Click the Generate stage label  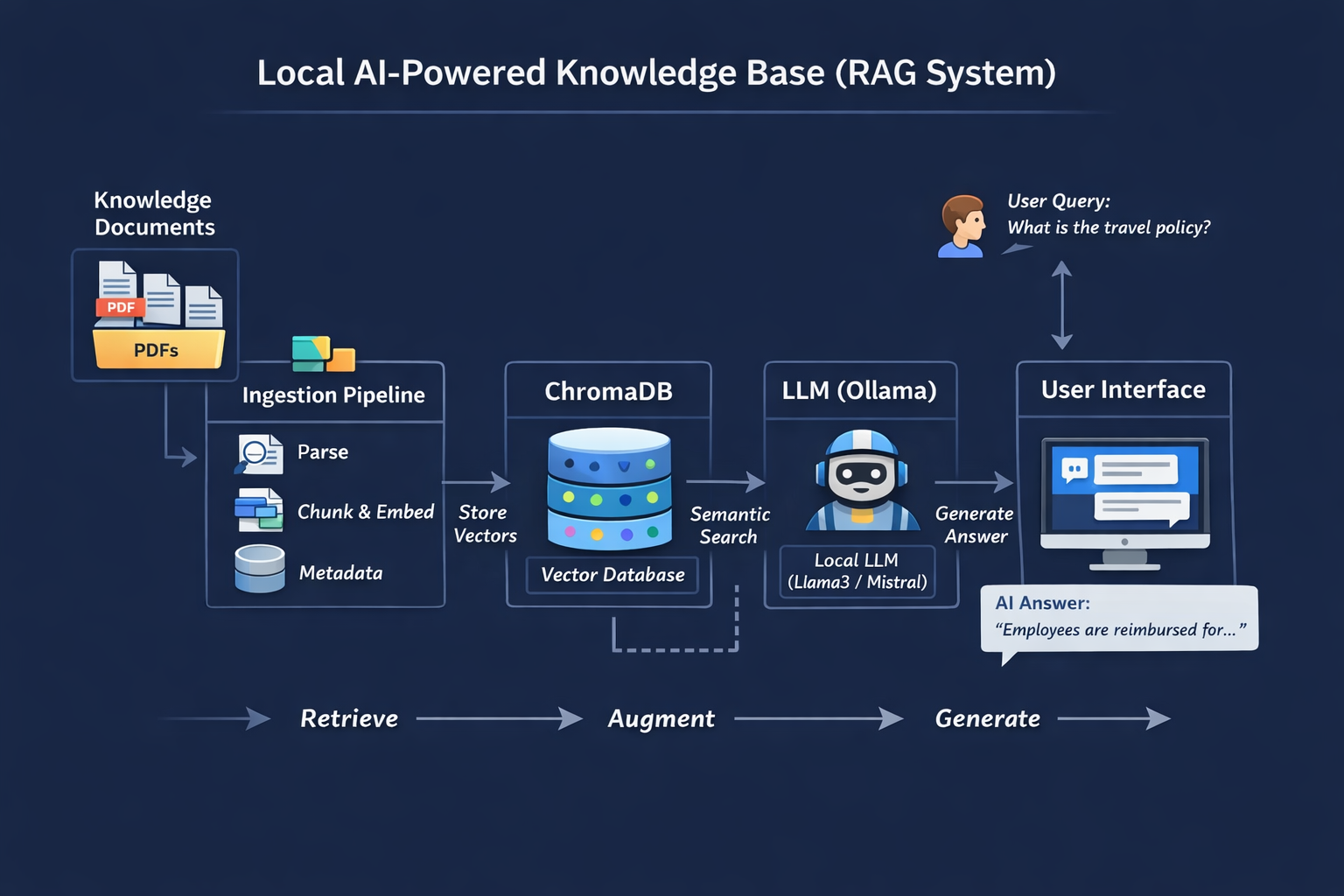987,718
